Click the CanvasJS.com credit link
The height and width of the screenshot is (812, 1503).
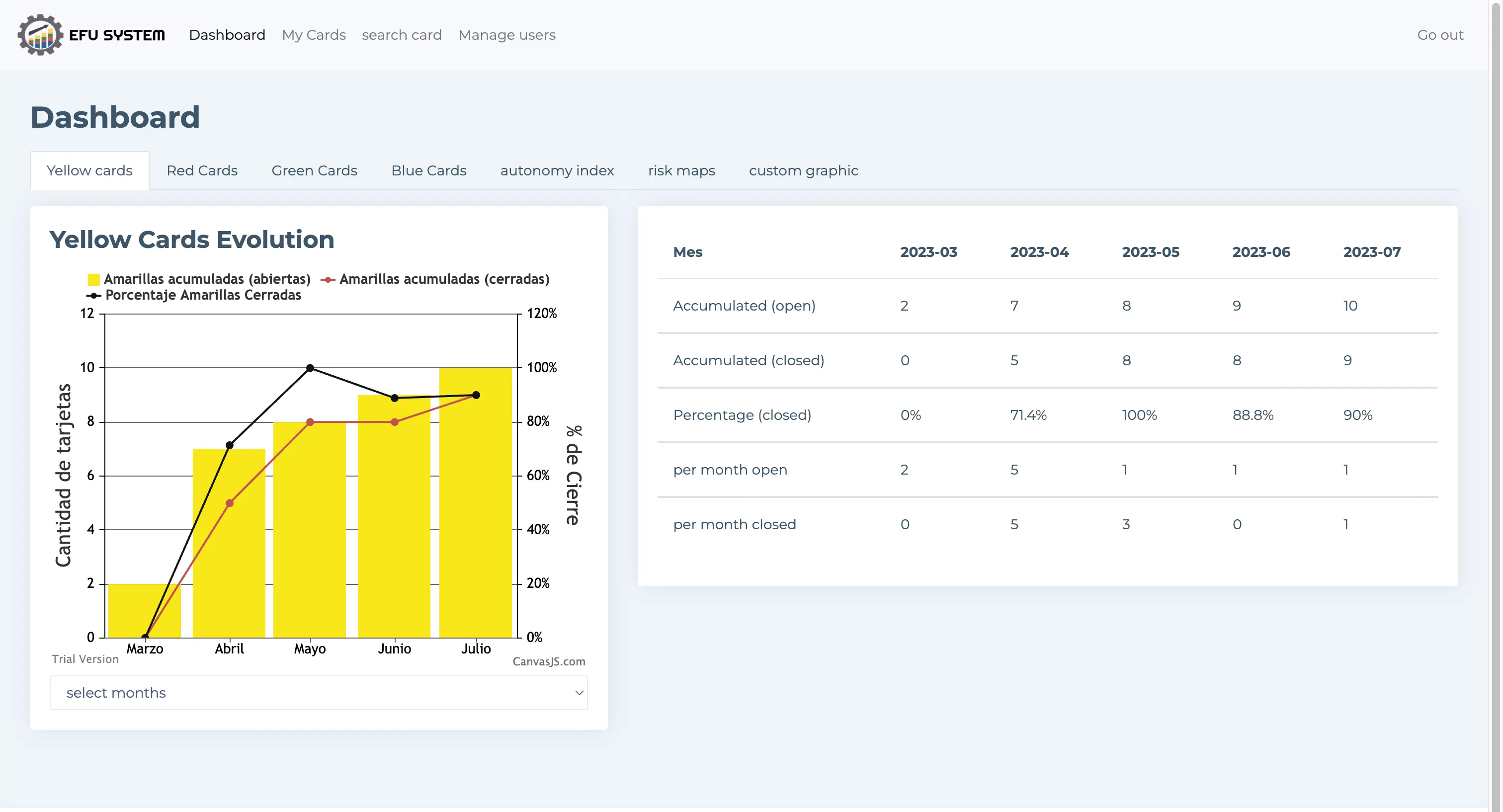pyautogui.click(x=548, y=661)
